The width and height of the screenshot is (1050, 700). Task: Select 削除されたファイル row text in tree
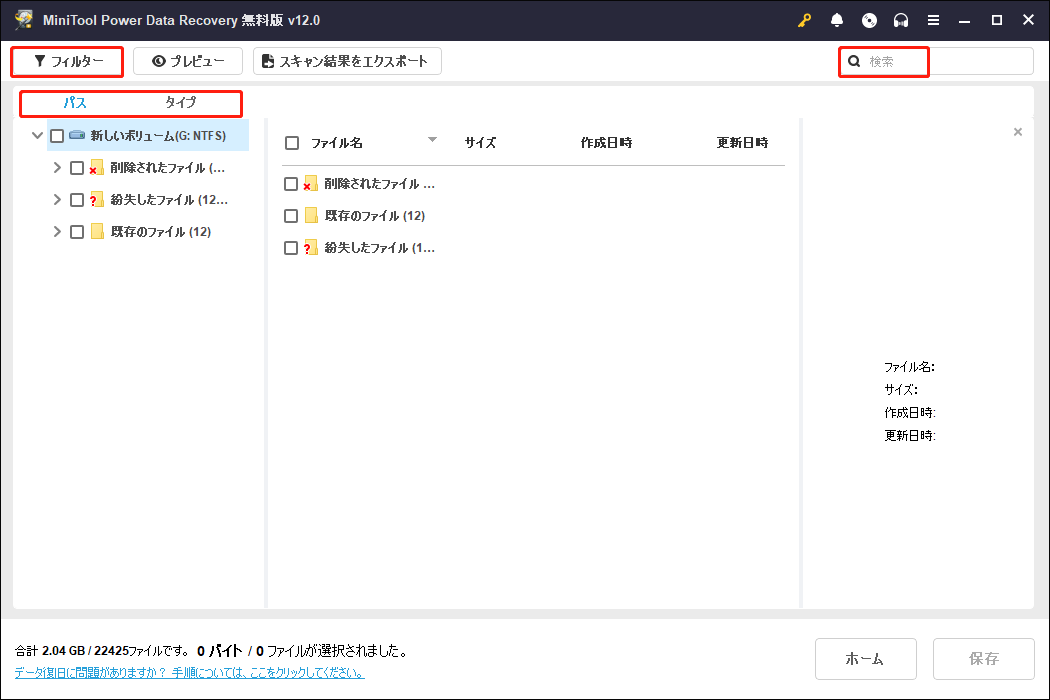click(x=167, y=168)
